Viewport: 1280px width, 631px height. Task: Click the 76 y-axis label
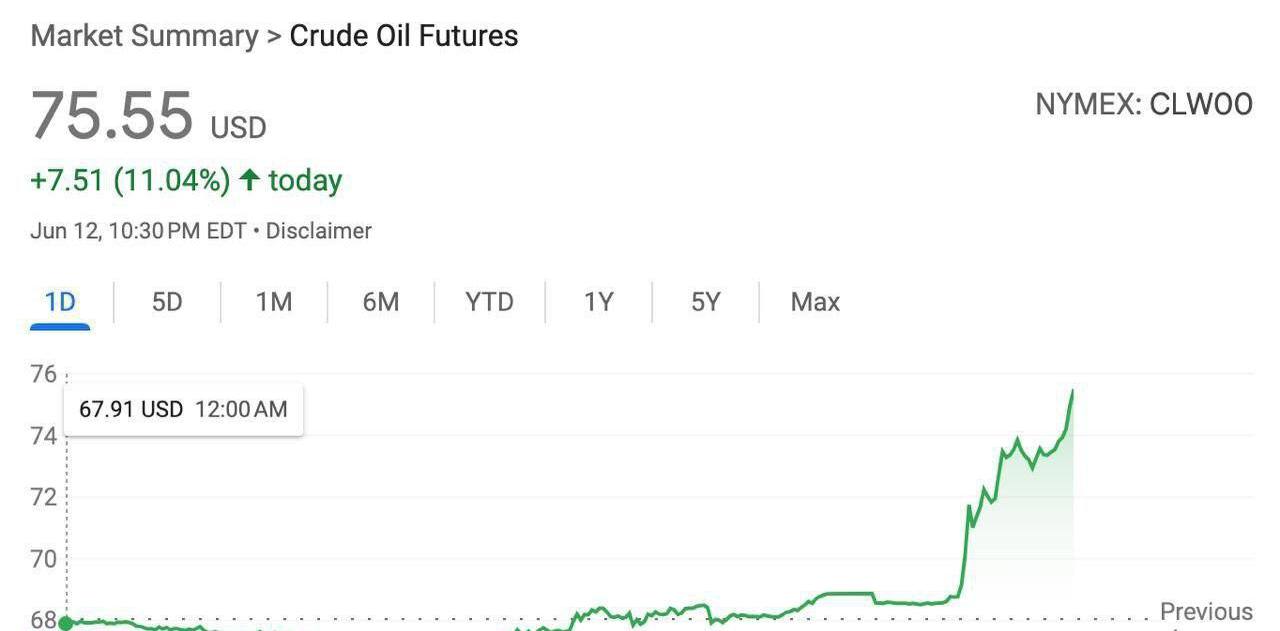[44, 374]
